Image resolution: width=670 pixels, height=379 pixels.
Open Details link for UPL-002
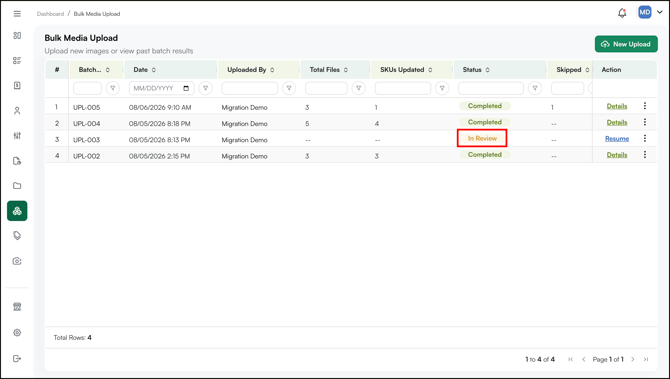coord(617,155)
